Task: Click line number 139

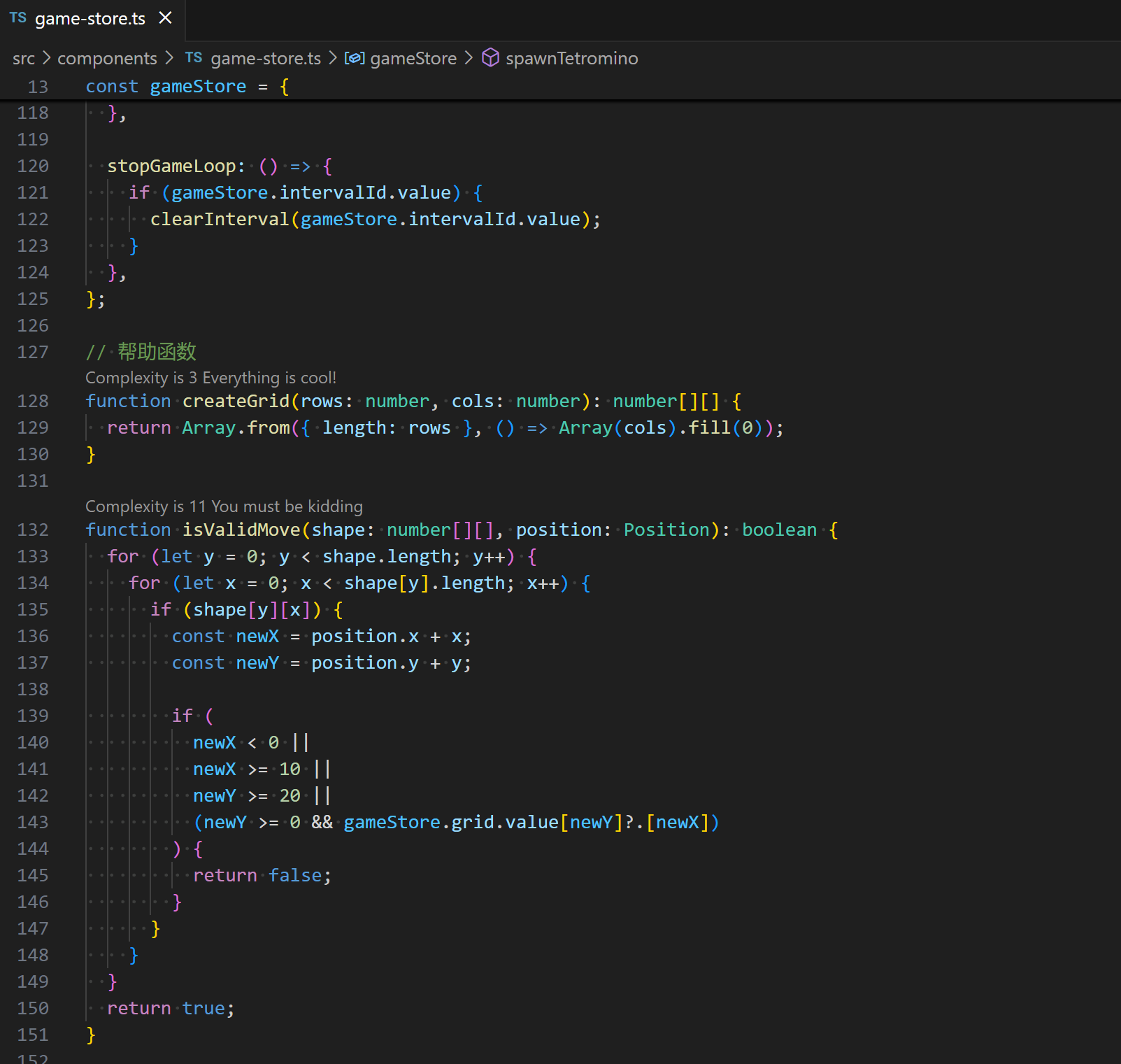Action: 33,716
